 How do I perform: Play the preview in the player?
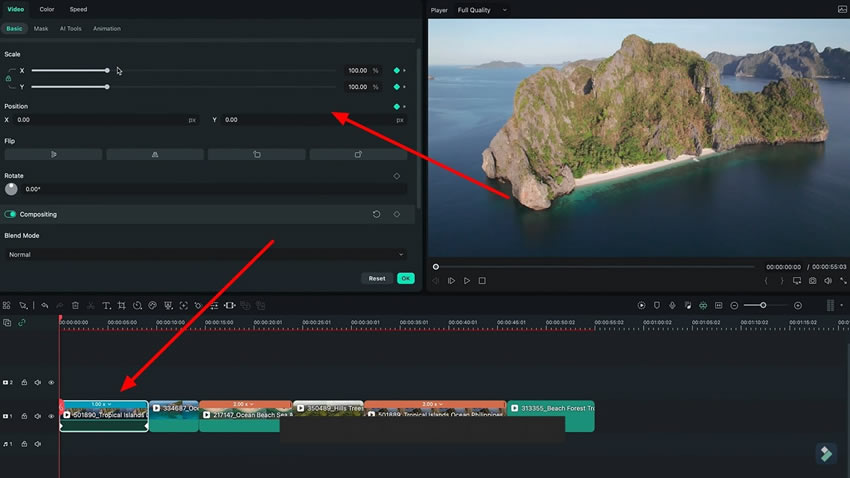(467, 281)
